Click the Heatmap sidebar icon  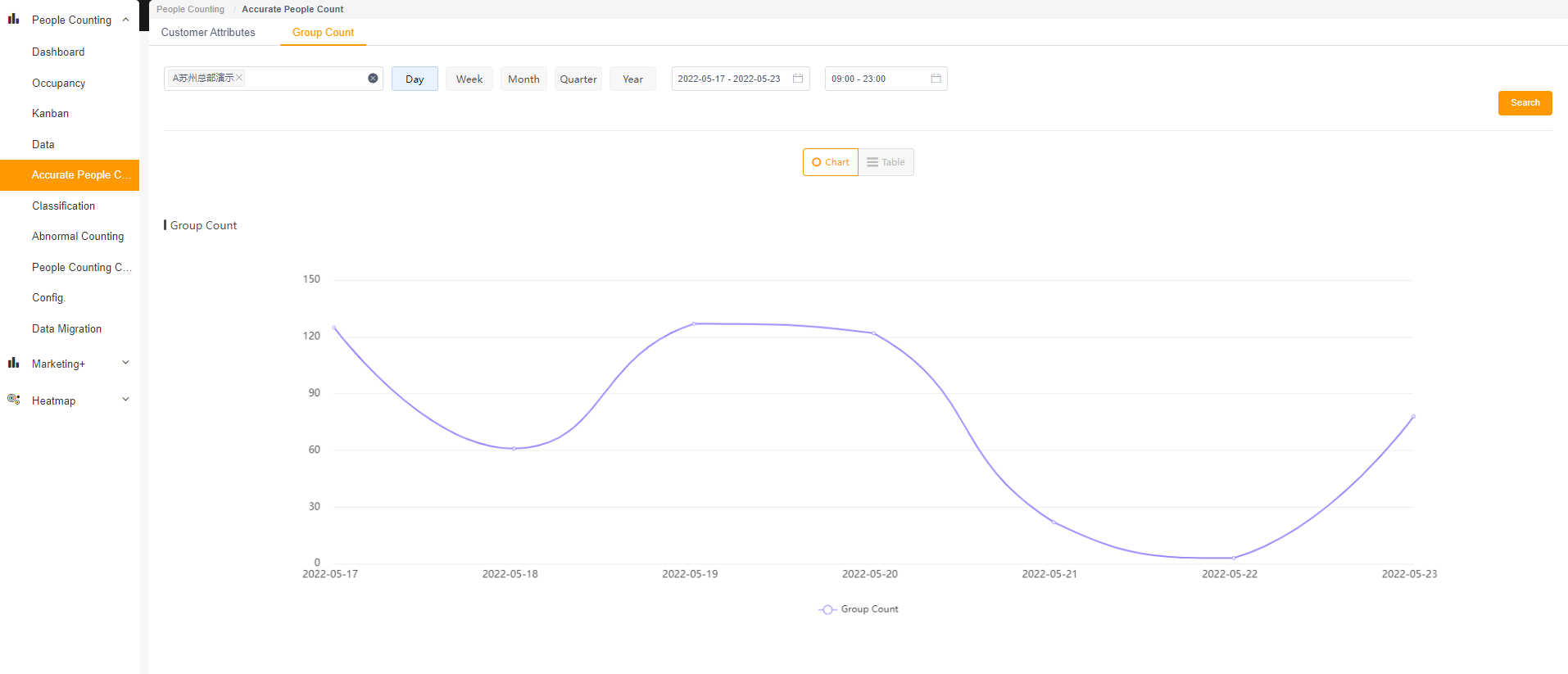pos(13,400)
